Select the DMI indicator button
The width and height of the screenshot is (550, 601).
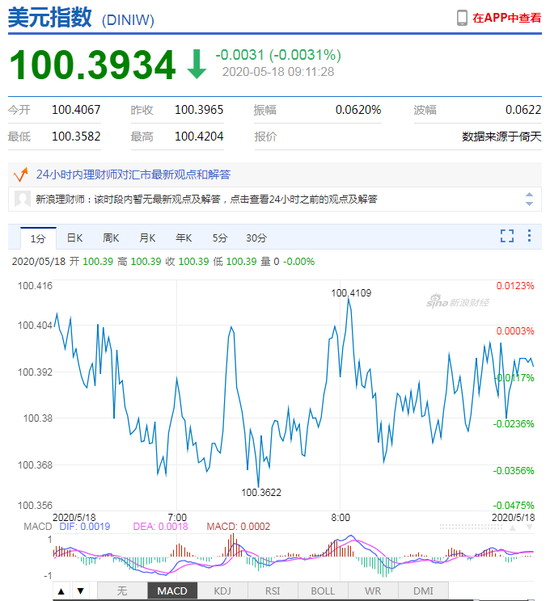pos(424,591)
